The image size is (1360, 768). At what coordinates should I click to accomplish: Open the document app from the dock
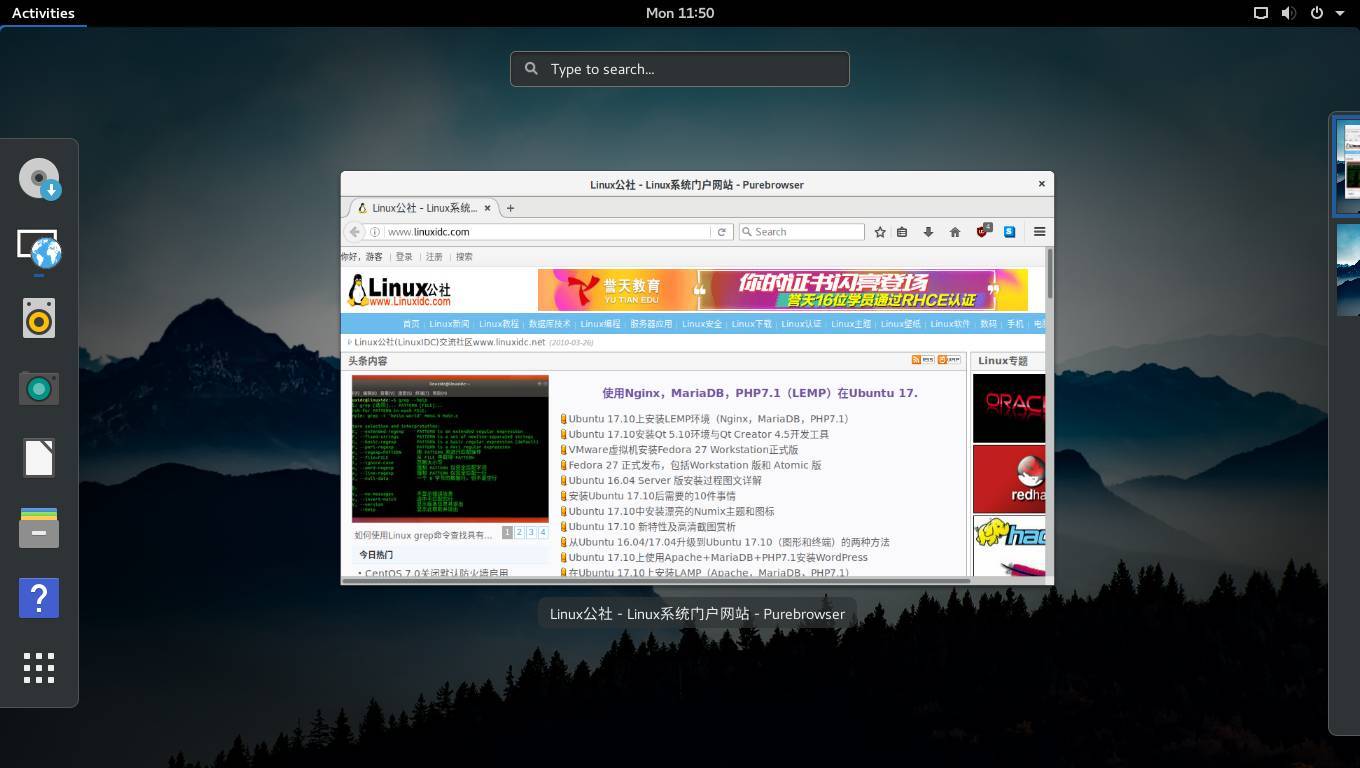point(39,458)
